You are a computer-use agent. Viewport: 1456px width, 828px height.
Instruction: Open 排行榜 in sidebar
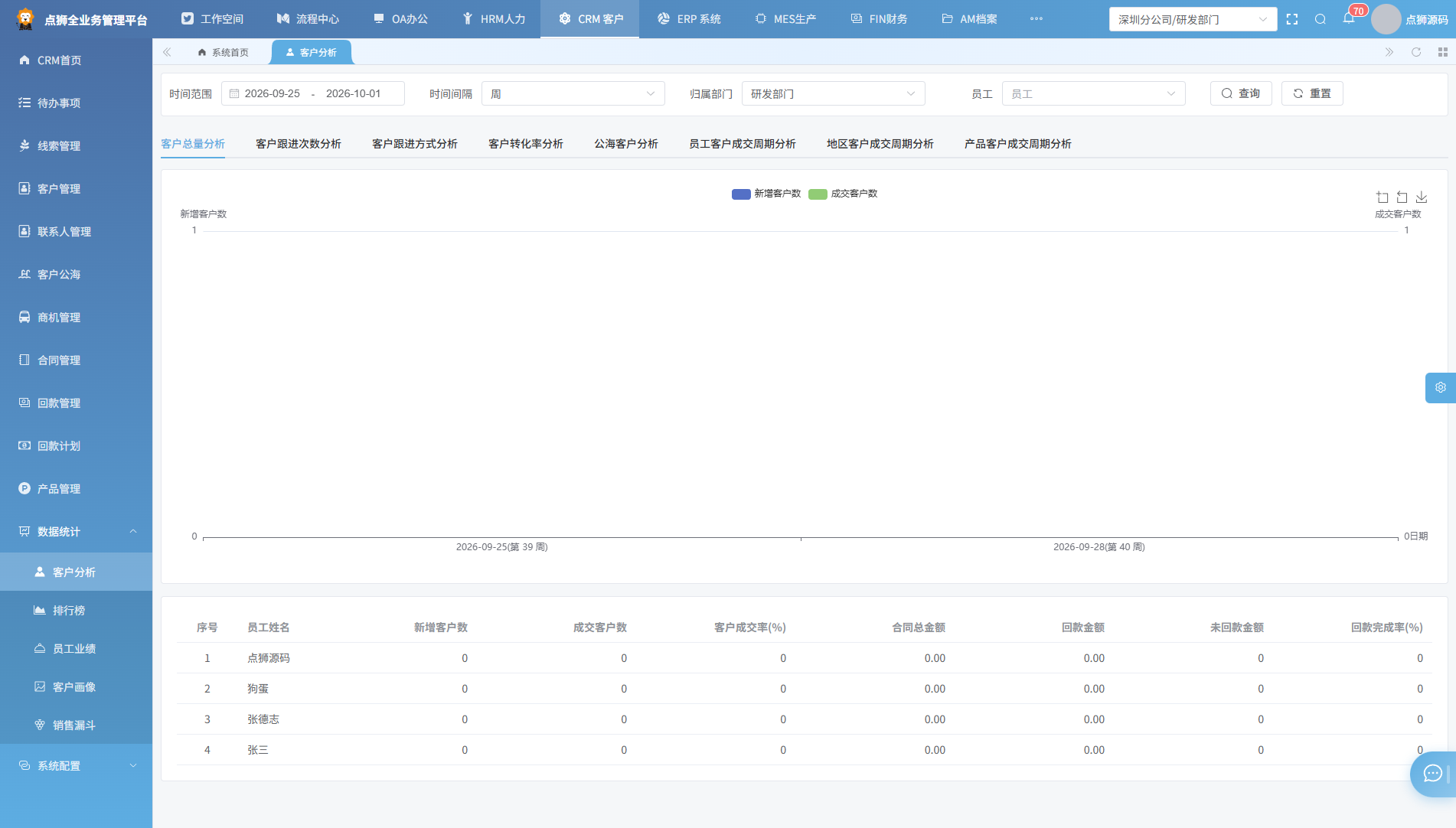[x=77, y=610]
